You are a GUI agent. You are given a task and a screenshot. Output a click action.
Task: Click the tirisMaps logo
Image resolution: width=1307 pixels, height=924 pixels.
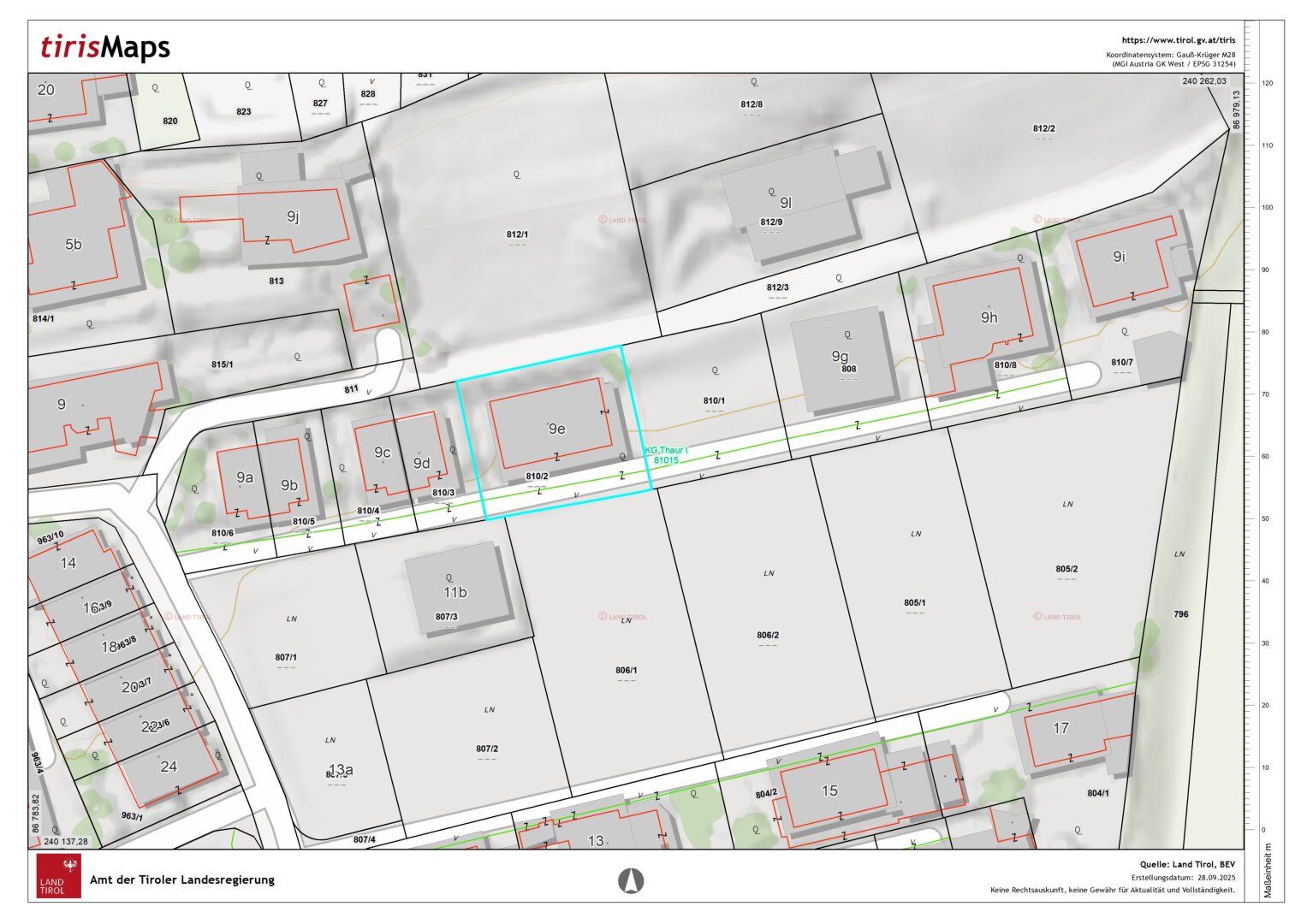pos(105,47)
